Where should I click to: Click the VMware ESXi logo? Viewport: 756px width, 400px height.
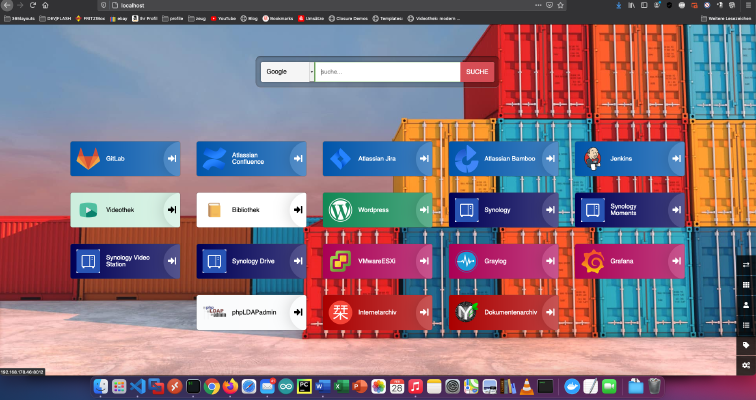point(340,261)
